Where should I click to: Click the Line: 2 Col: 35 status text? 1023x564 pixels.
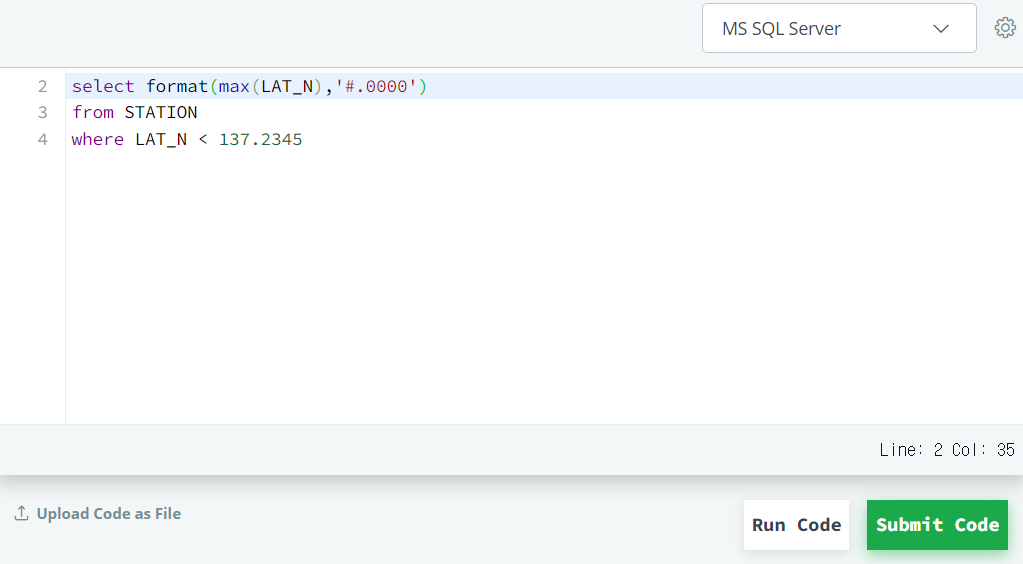click(947, 450)
